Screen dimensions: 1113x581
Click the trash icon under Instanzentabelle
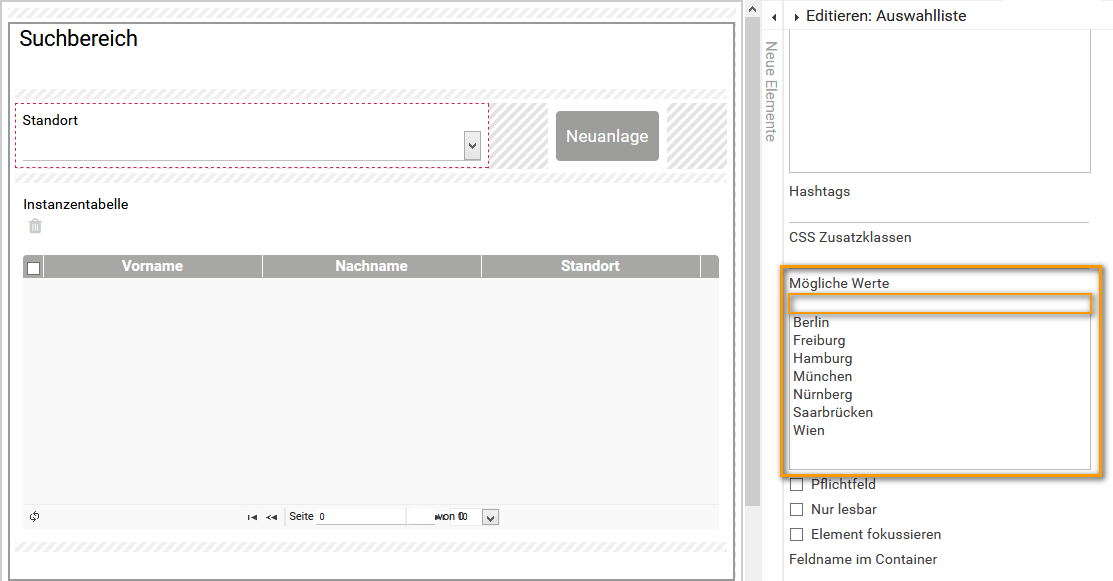click(x=35, y=226)
